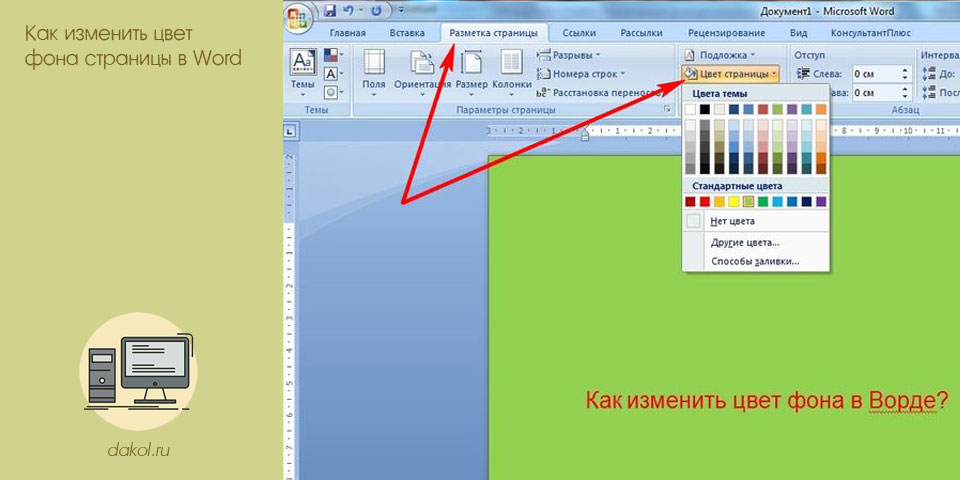This screenshot has width=960, height=480.
Task: Open the Подложка watermark dropdown
Action: tap(720, 55)
